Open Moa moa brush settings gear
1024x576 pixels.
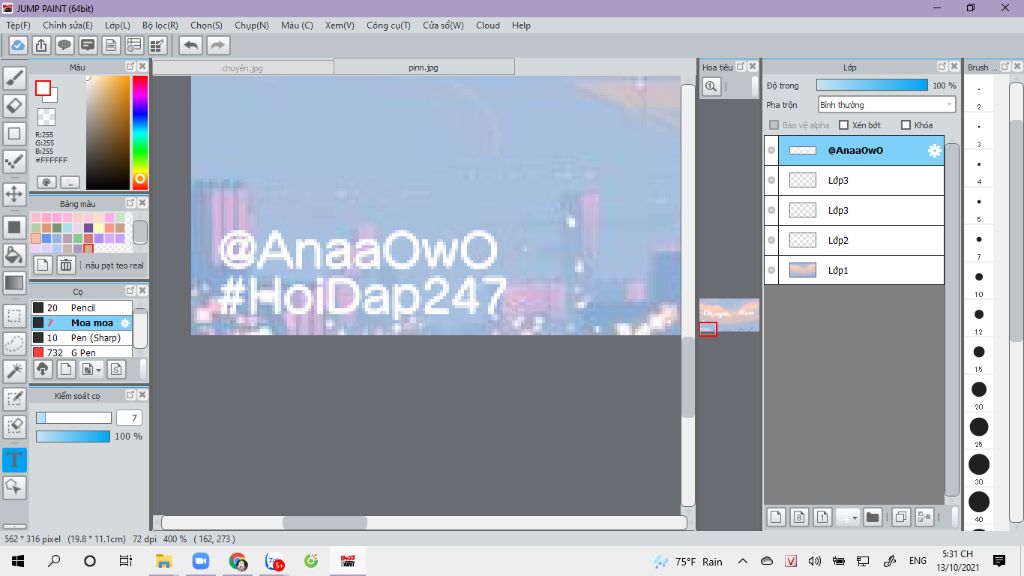125,323
